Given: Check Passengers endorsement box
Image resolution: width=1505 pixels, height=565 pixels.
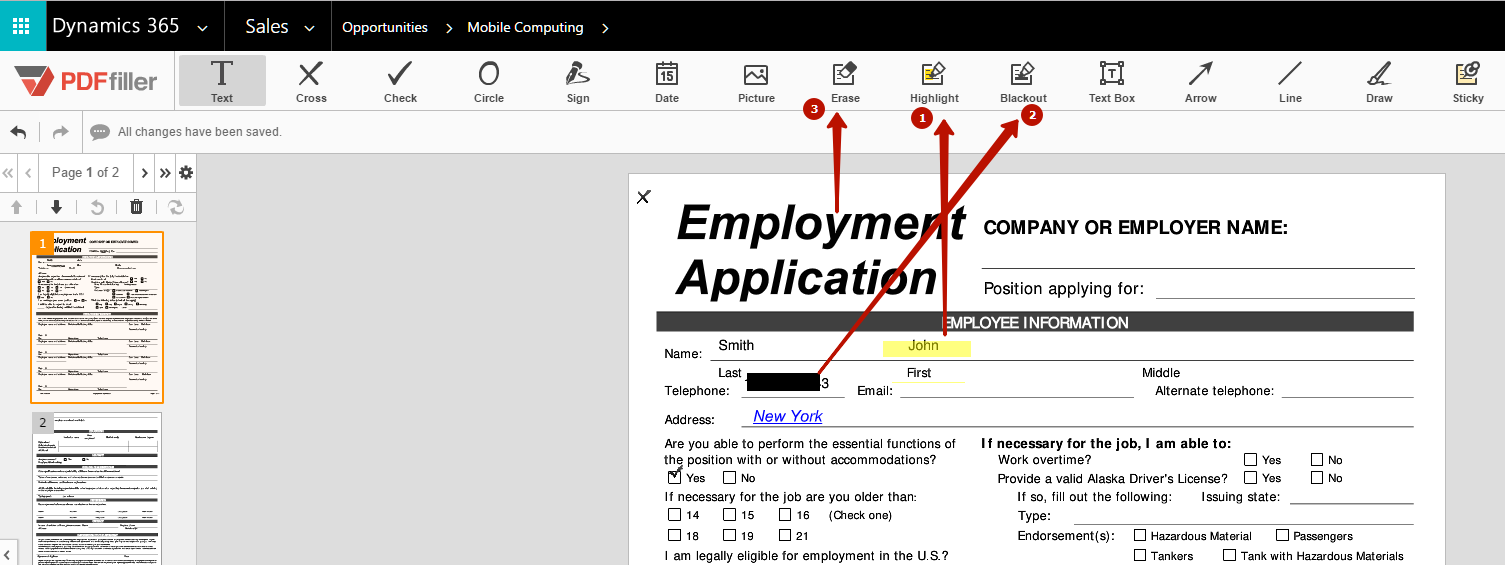Looking at the screenshot, I should click(x=1282, y=536).
